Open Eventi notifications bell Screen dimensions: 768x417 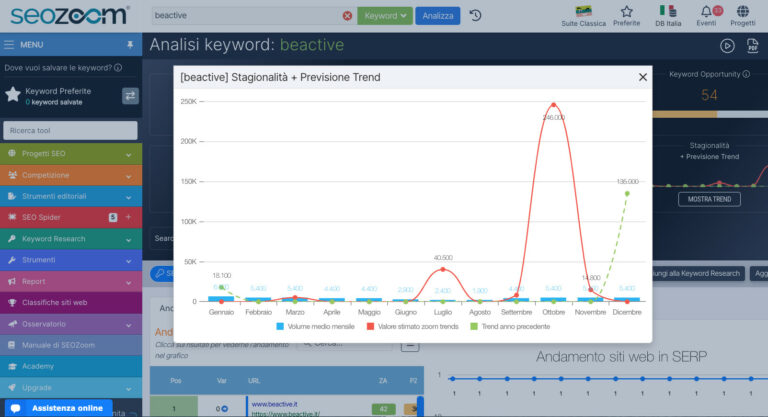coord(706,13)
